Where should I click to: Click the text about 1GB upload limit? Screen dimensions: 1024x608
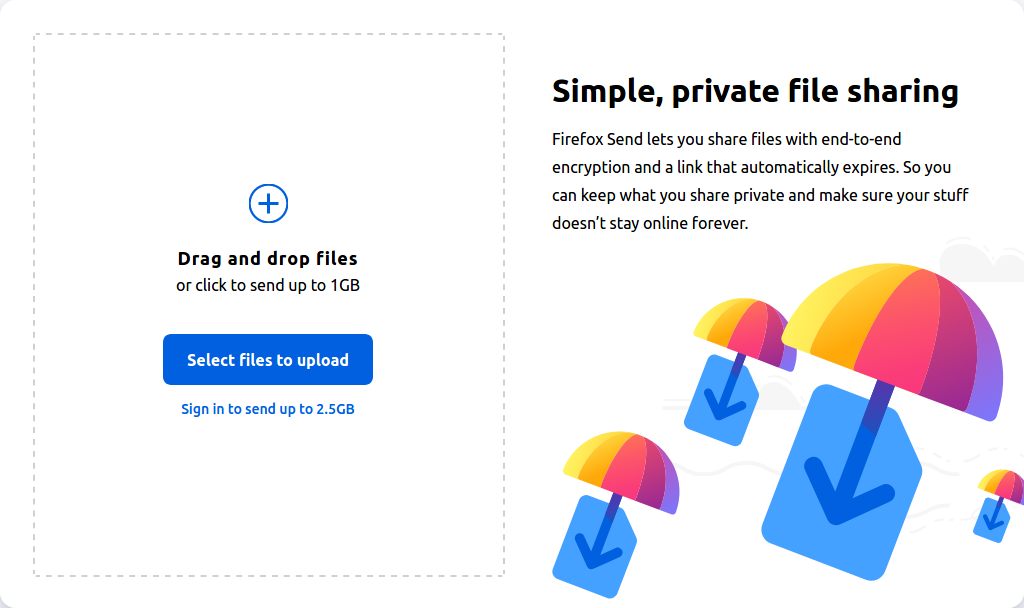267,285
